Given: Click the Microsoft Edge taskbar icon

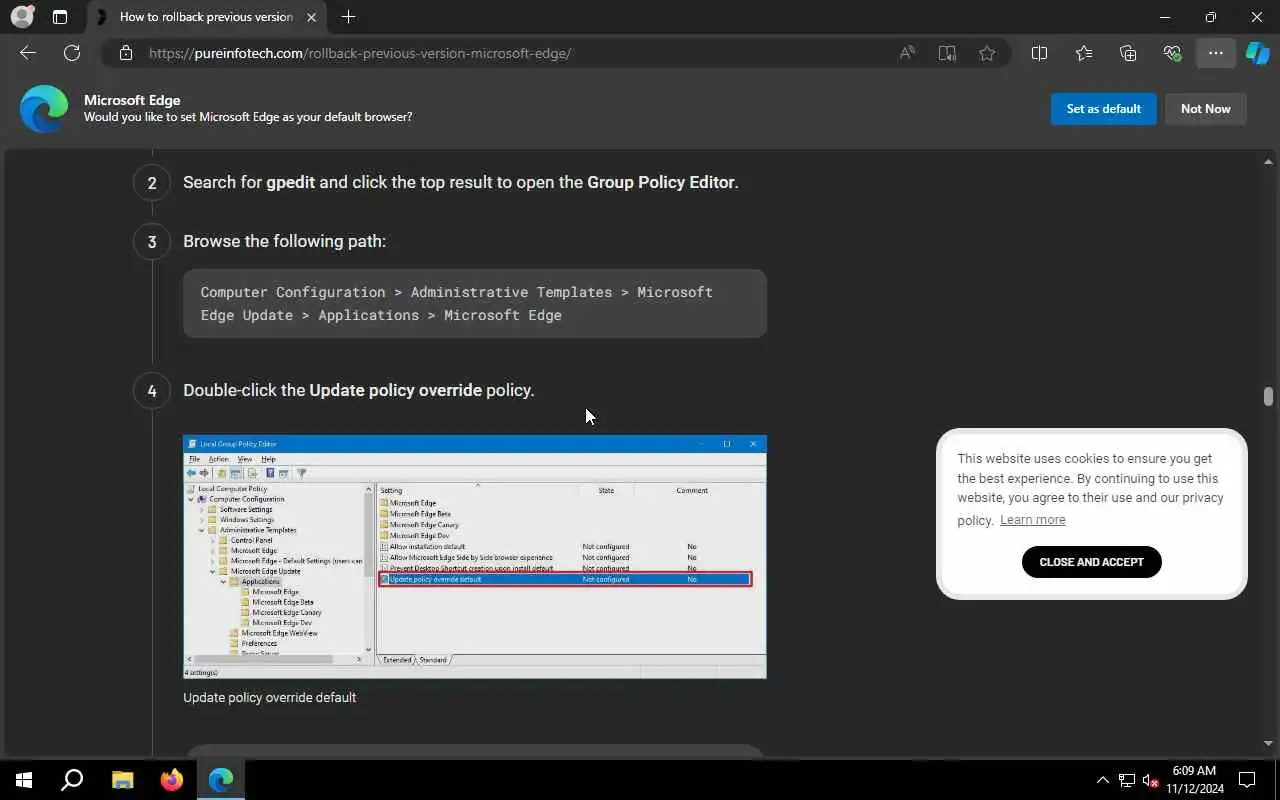Looking at the screenshot, I should point(221,780).
